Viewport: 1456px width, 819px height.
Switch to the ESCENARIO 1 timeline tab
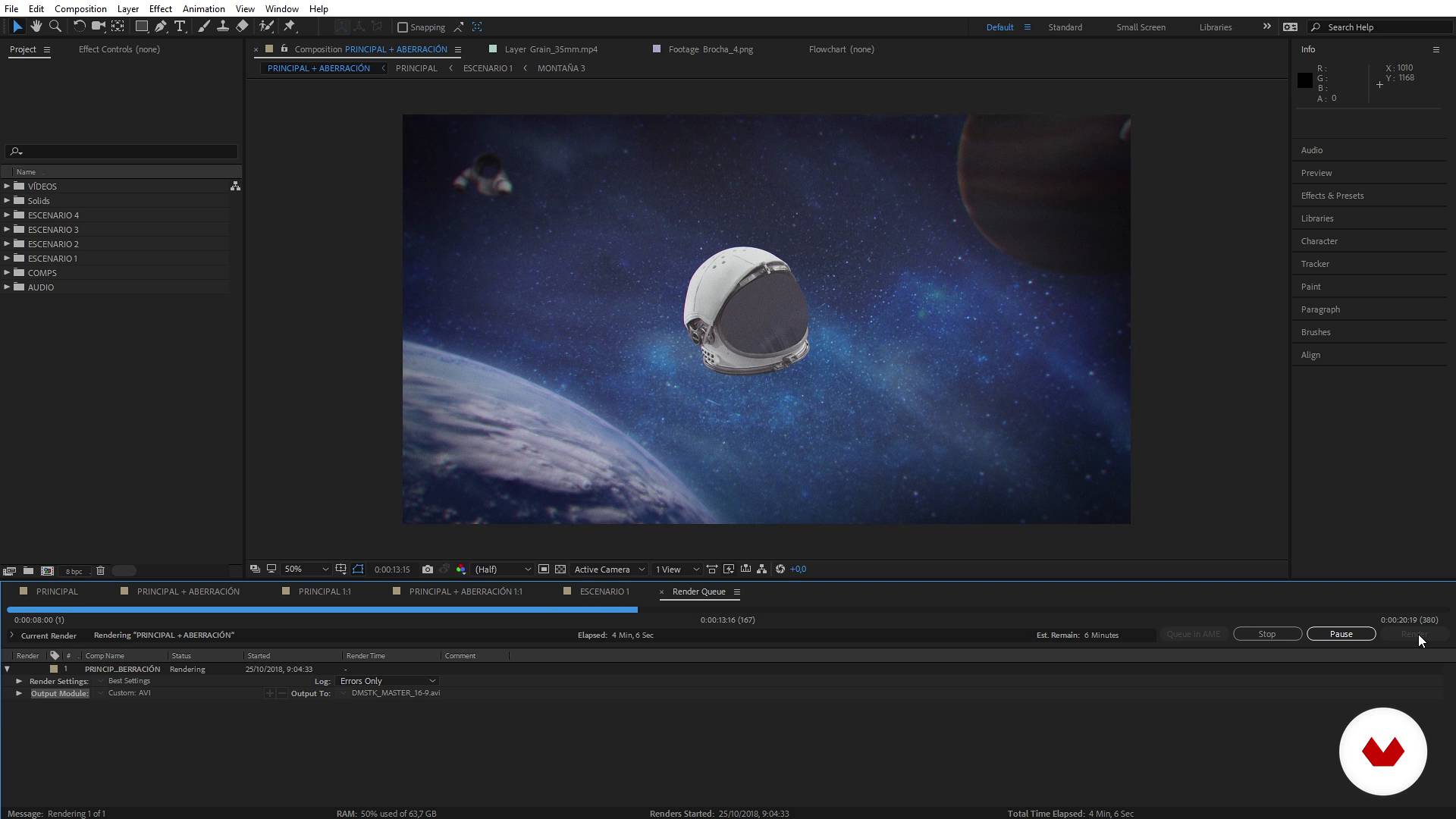click(x=604, y=591)
